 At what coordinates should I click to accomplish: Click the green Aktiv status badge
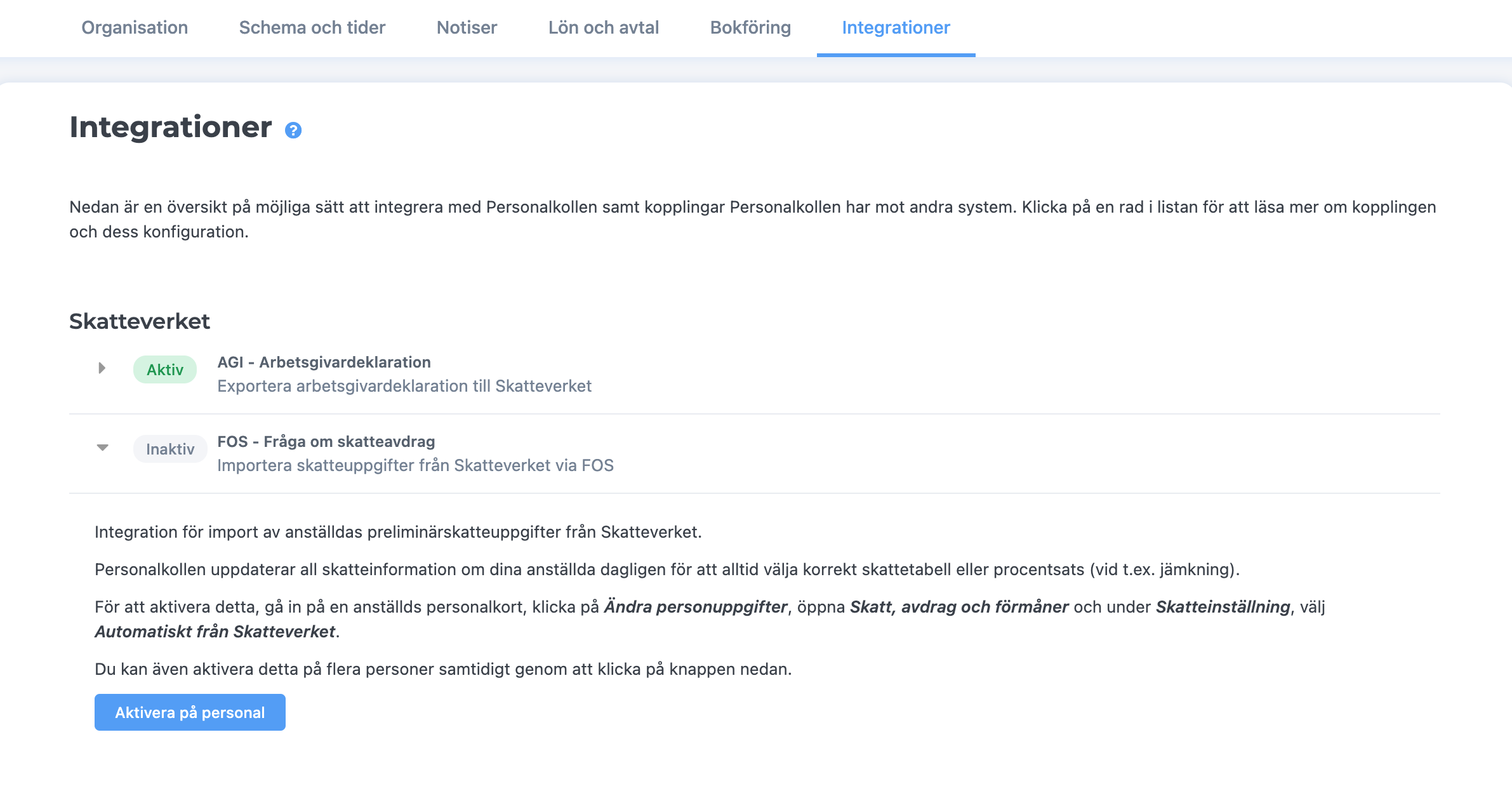point(165,369)
